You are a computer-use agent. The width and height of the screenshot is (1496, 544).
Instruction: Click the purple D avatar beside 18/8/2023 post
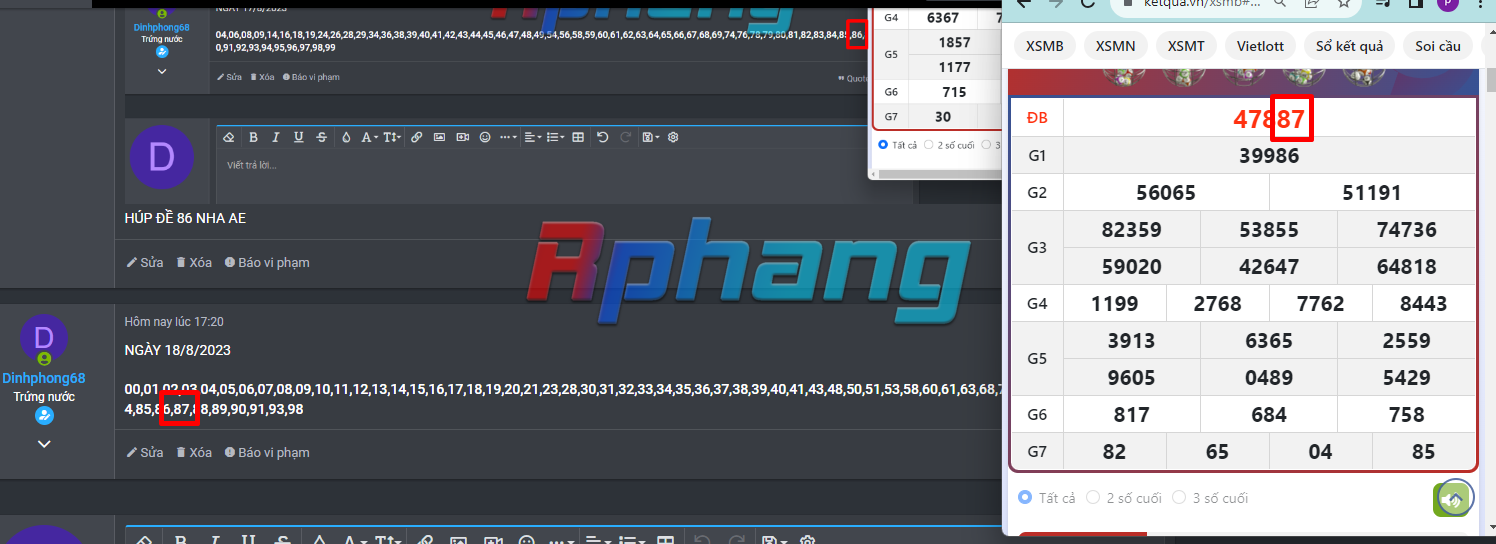44,338
